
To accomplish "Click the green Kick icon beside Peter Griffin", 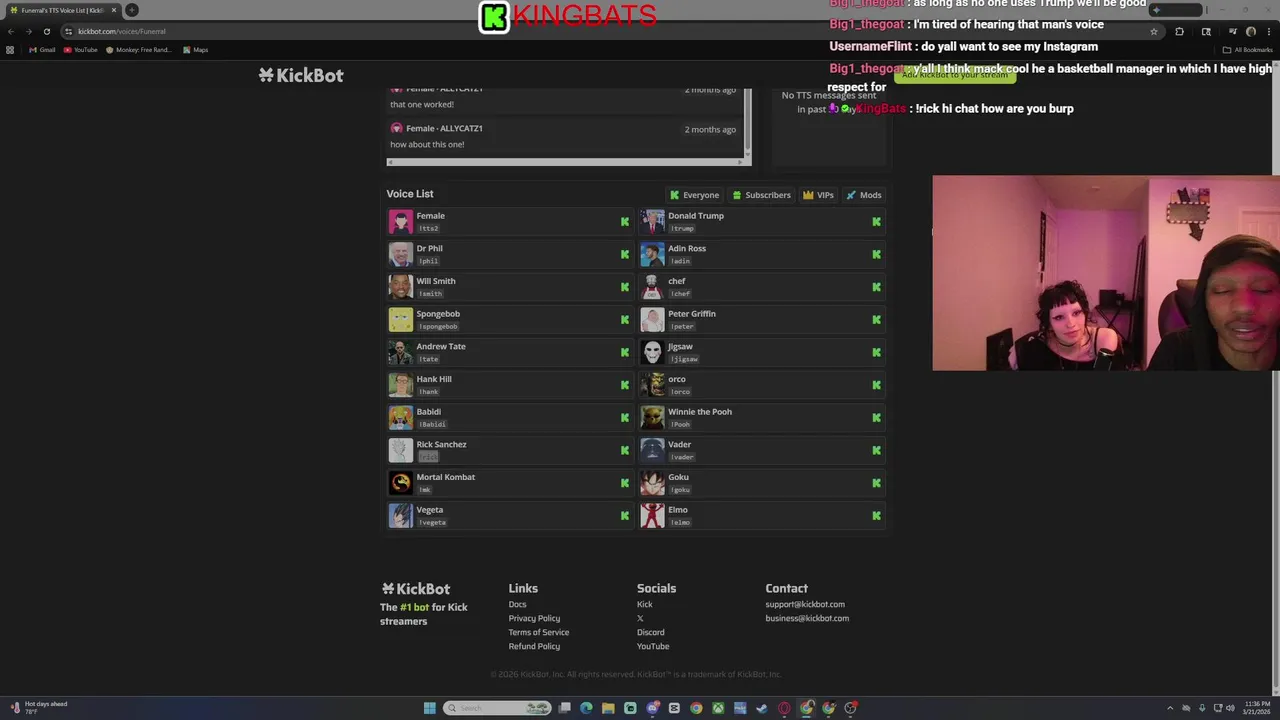I will click(x=876, y=320).
